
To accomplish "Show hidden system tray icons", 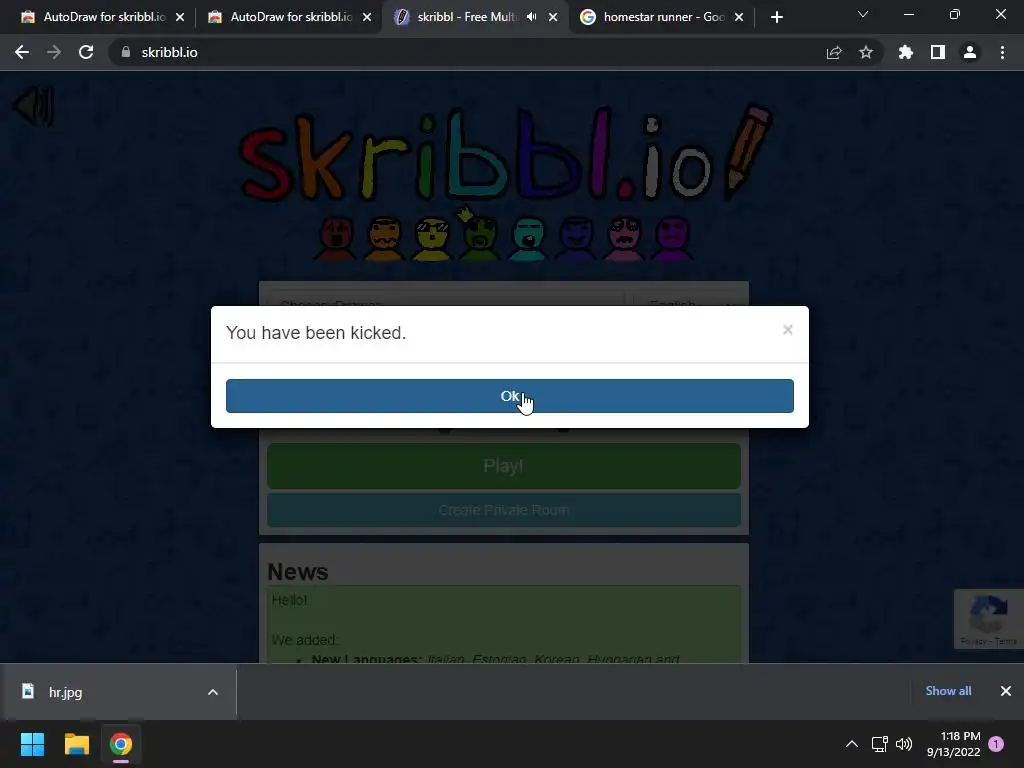I will [852, 744].
